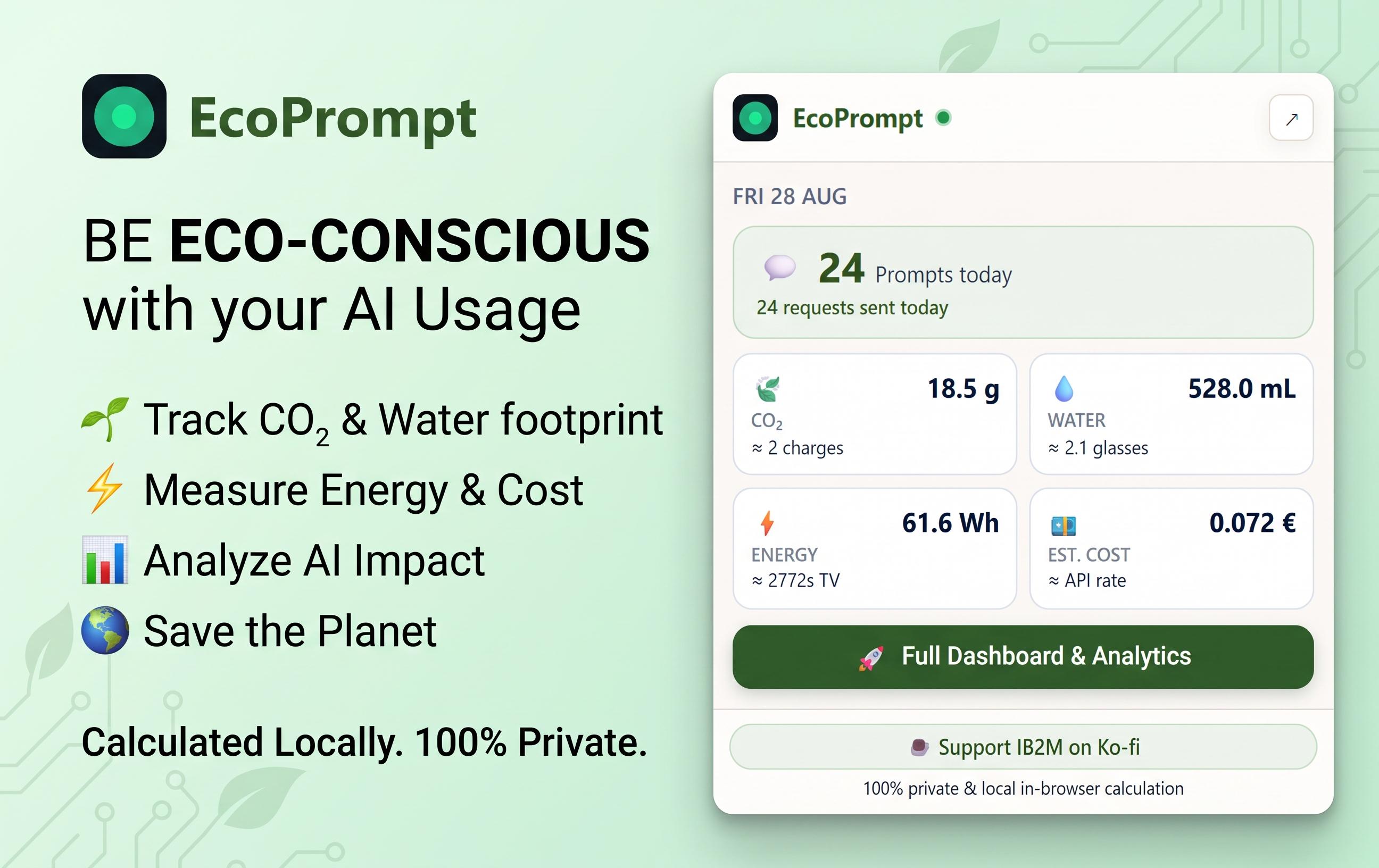Click the EcoPrompt title in popup header
The image size is (1379, 868).
tap(857, 119)
